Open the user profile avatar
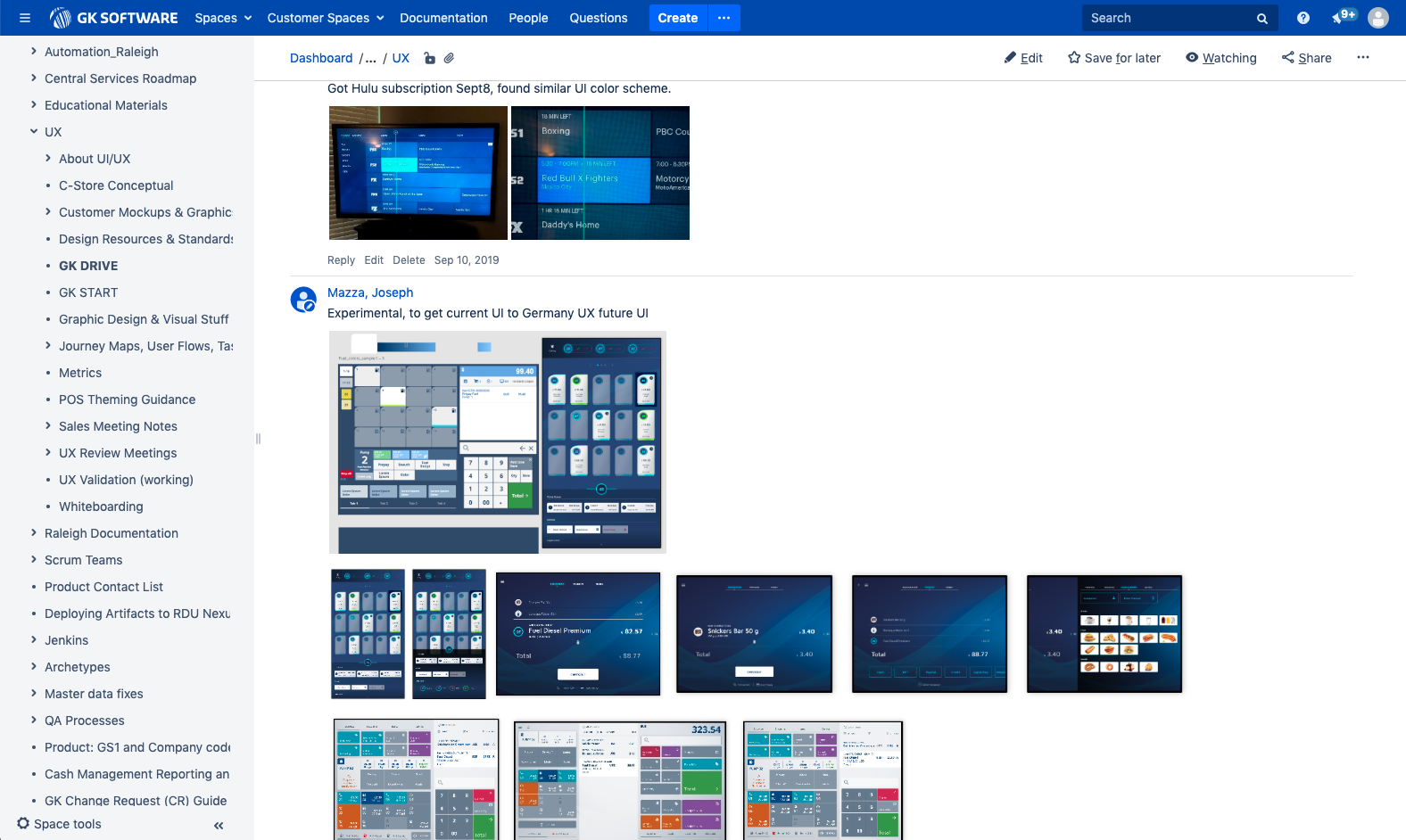The image size is (1406, 840). point(1378,18)
